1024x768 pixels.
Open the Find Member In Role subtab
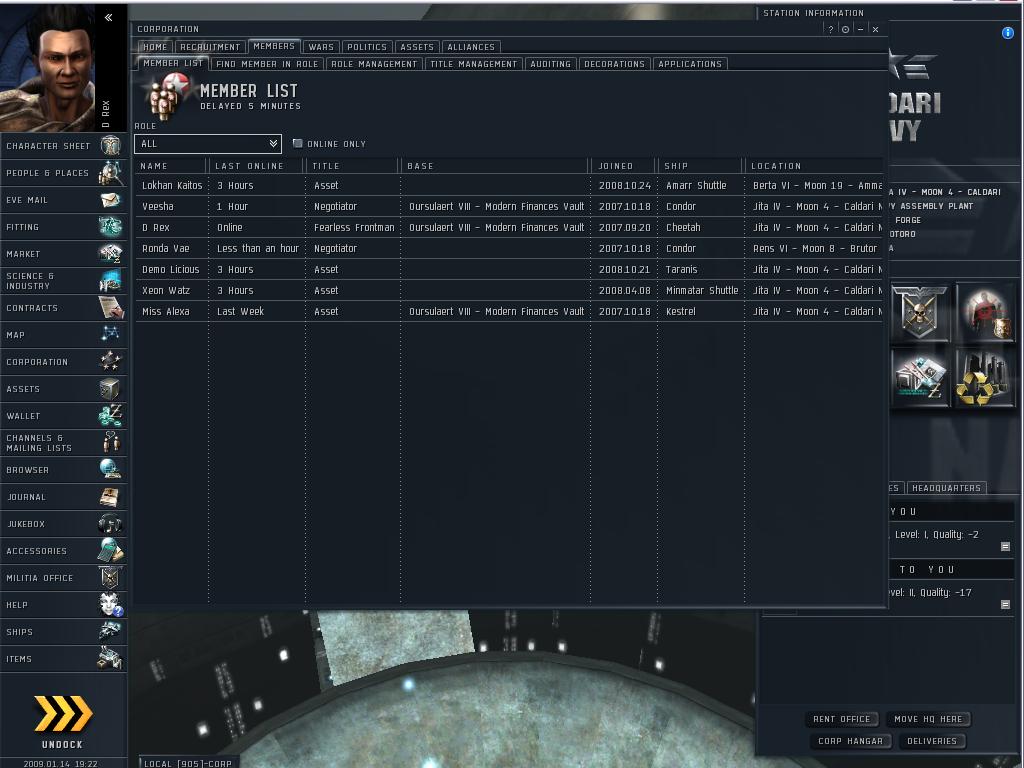[x=267, y=64]
